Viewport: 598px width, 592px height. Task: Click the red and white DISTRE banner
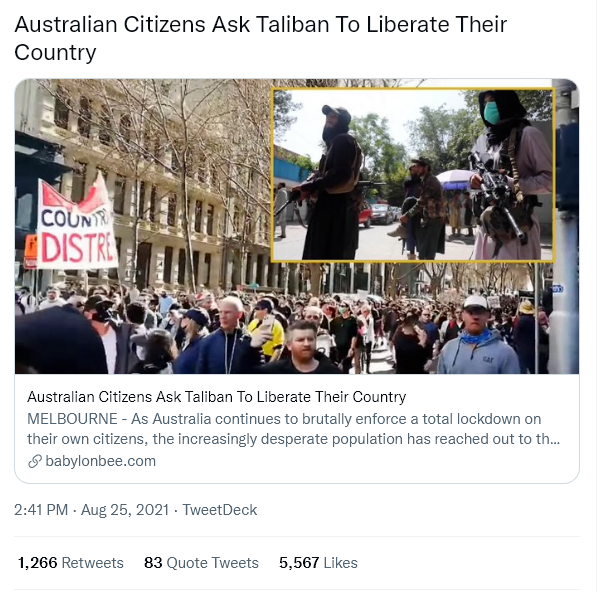pos(77,225)
